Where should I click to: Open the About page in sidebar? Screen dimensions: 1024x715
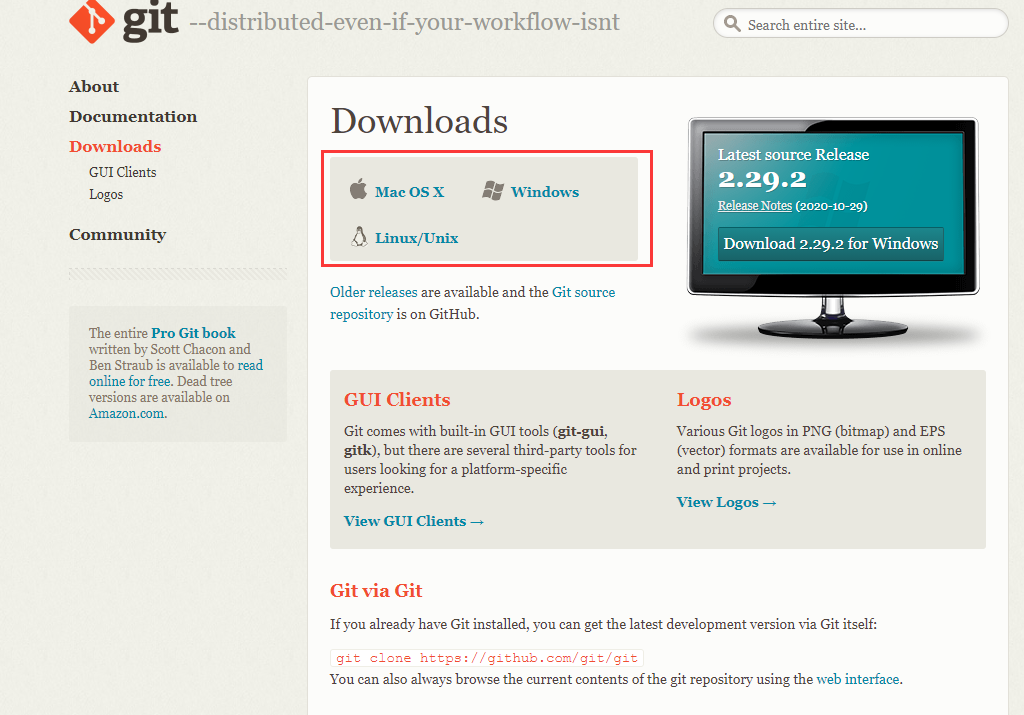pos(94,87)
